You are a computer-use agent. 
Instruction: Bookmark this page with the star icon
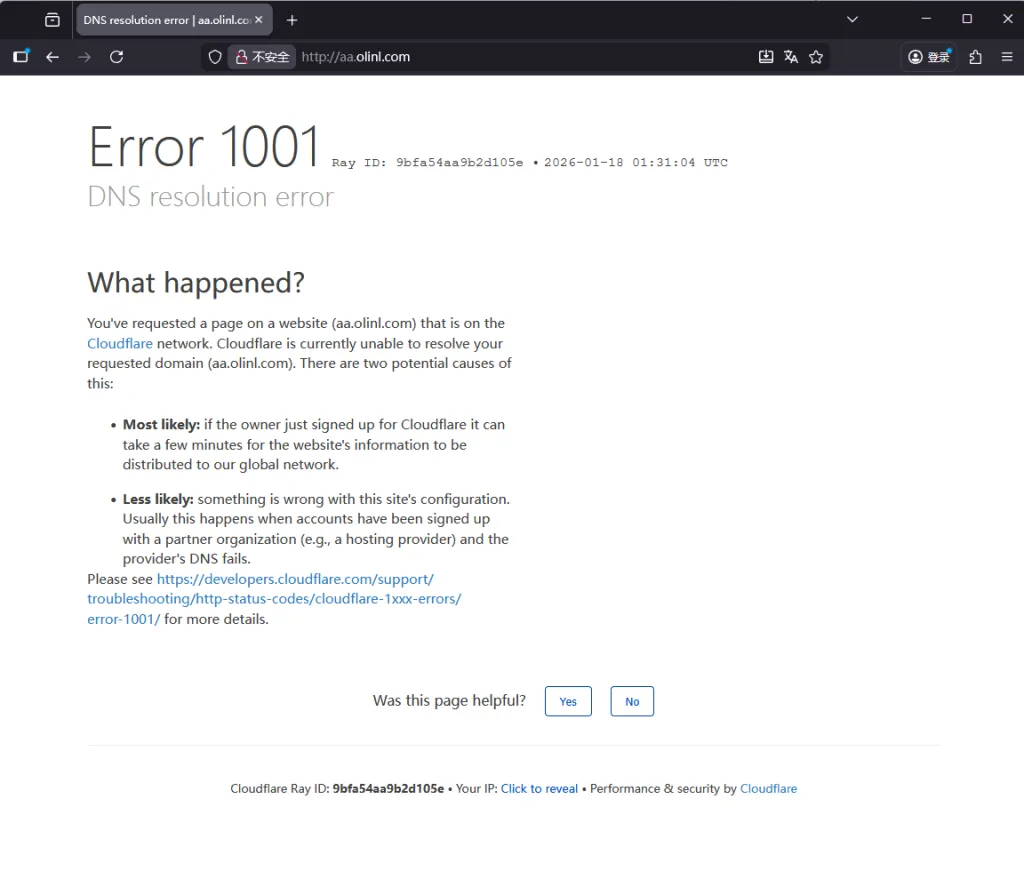pos(816,57)
